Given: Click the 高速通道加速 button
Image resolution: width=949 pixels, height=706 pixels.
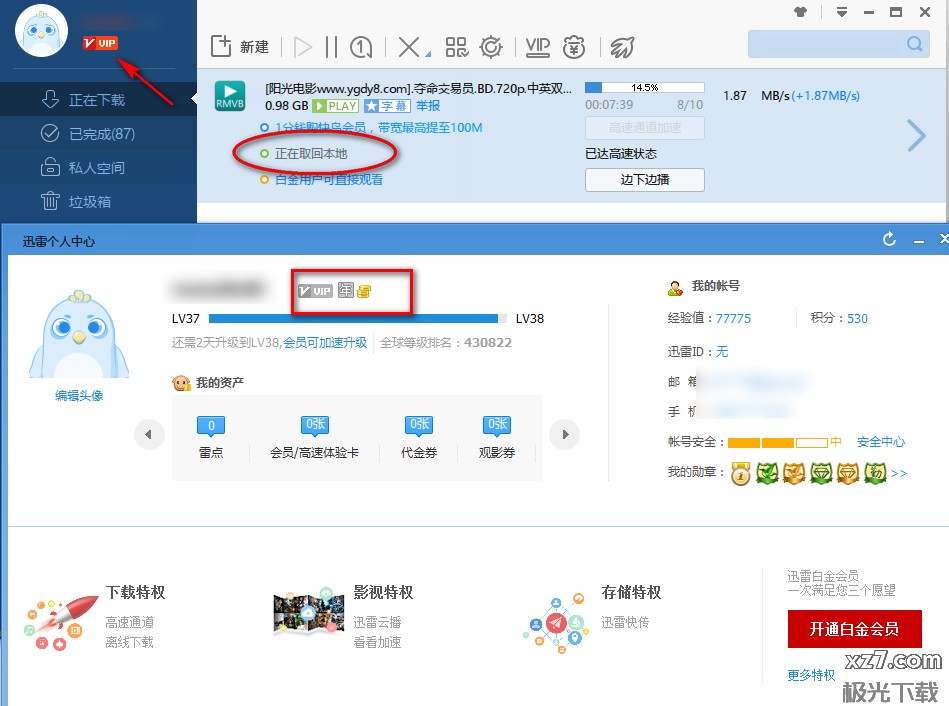Looking at the screenshot, I should point(645,128).
